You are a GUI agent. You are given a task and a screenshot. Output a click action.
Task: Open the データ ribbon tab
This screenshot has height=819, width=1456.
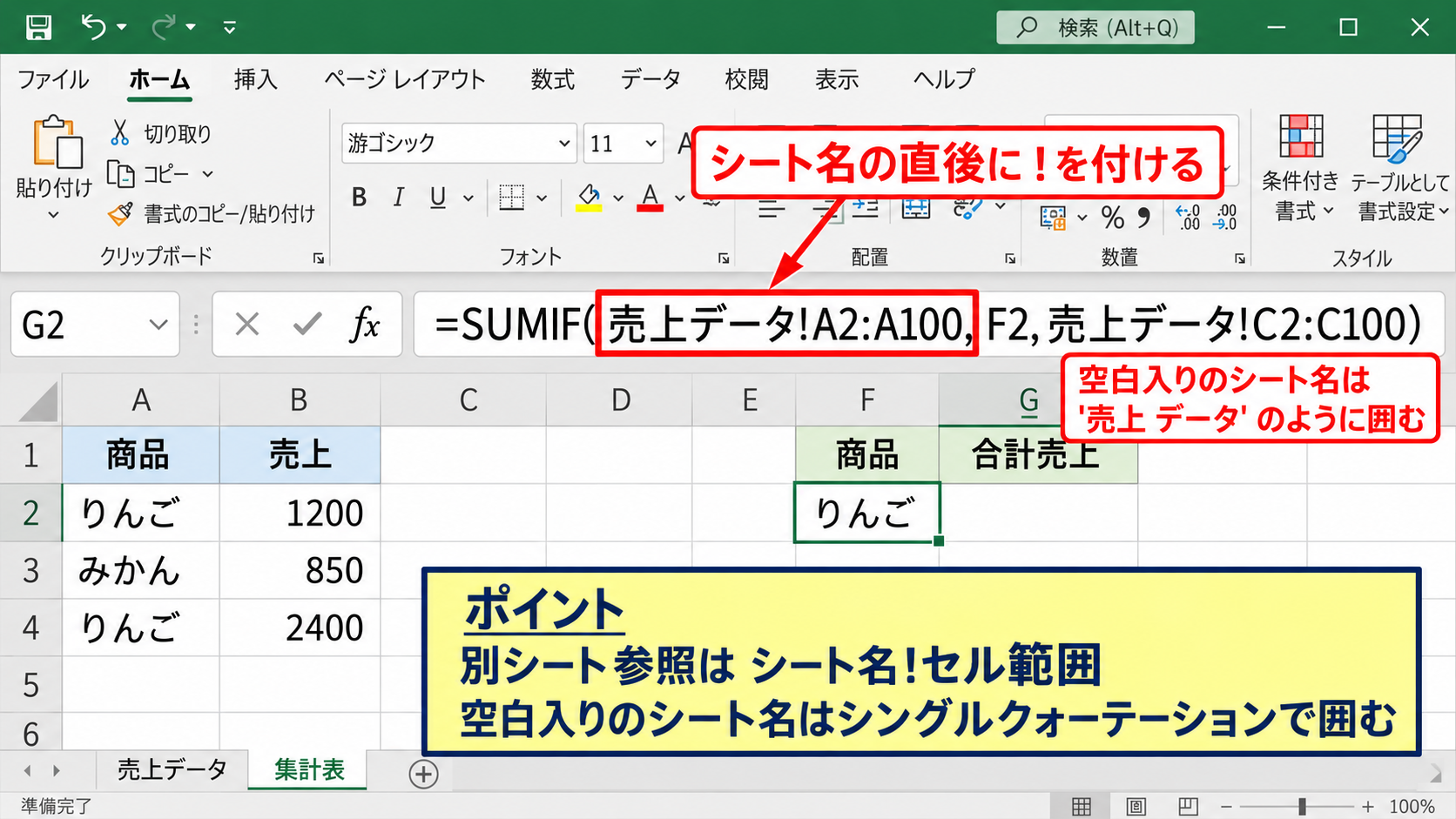coord(650,79)
